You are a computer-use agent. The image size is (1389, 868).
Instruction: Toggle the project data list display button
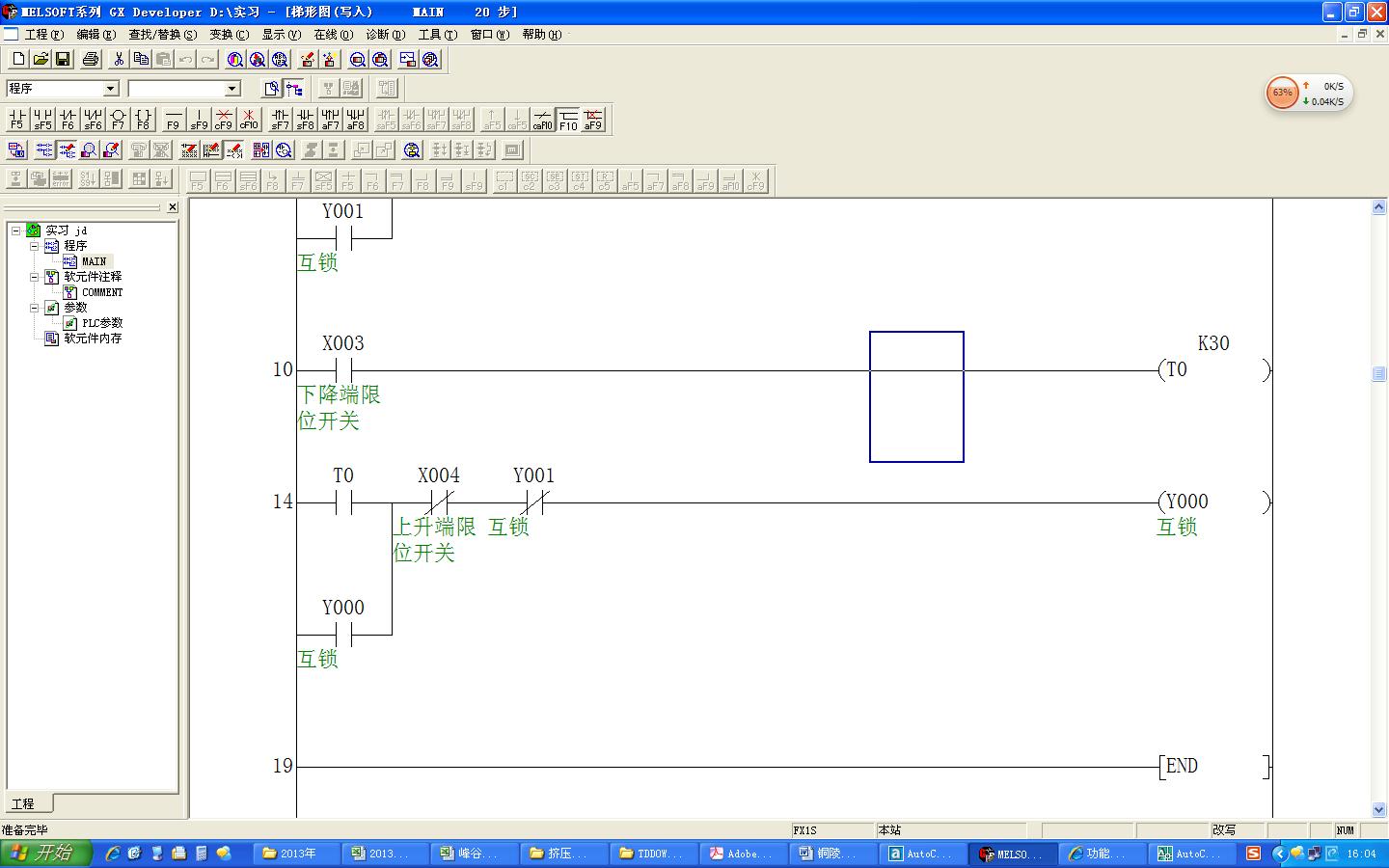coord(294,89)
